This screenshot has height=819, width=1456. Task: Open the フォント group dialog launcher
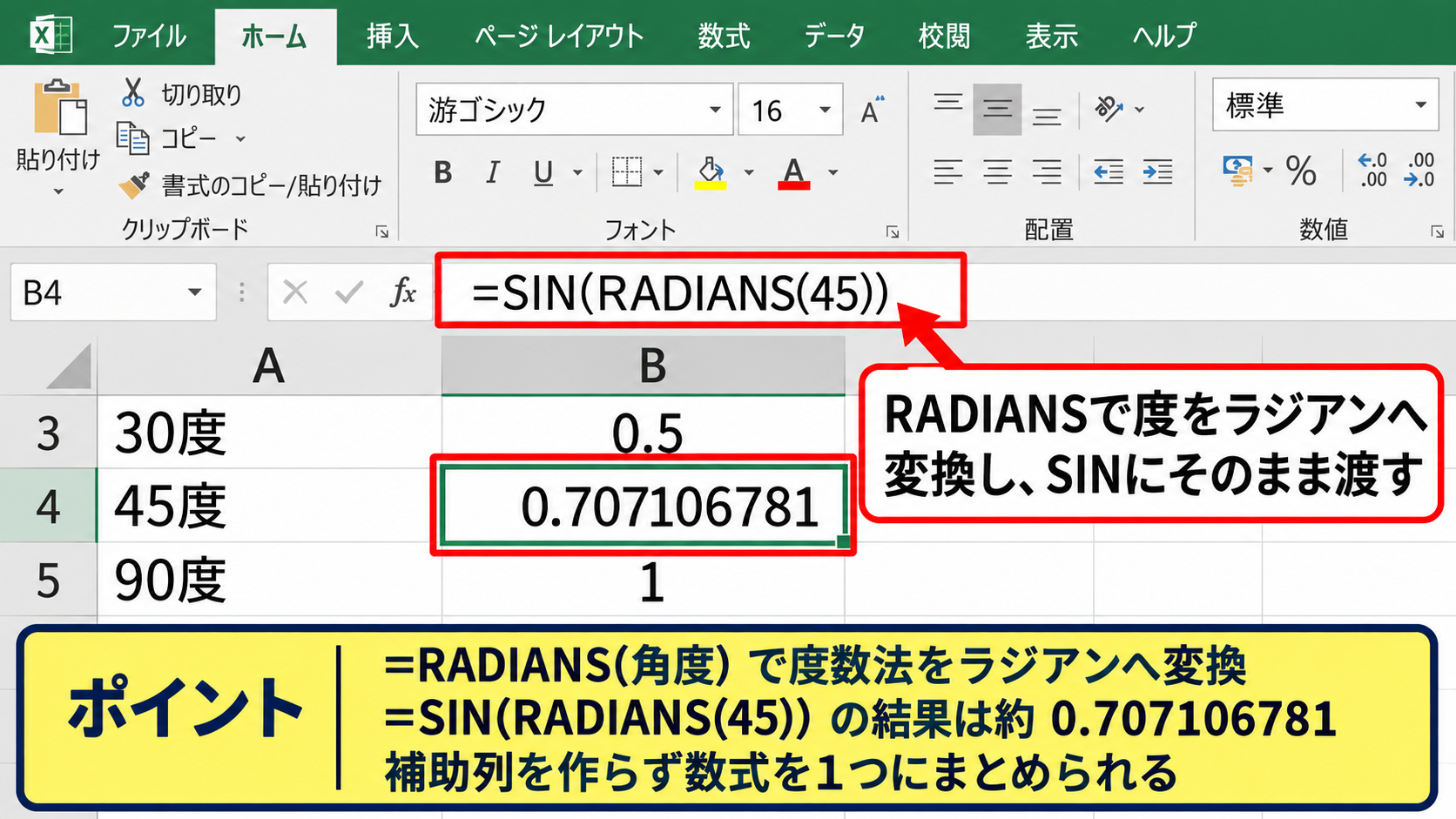(893, 232)
